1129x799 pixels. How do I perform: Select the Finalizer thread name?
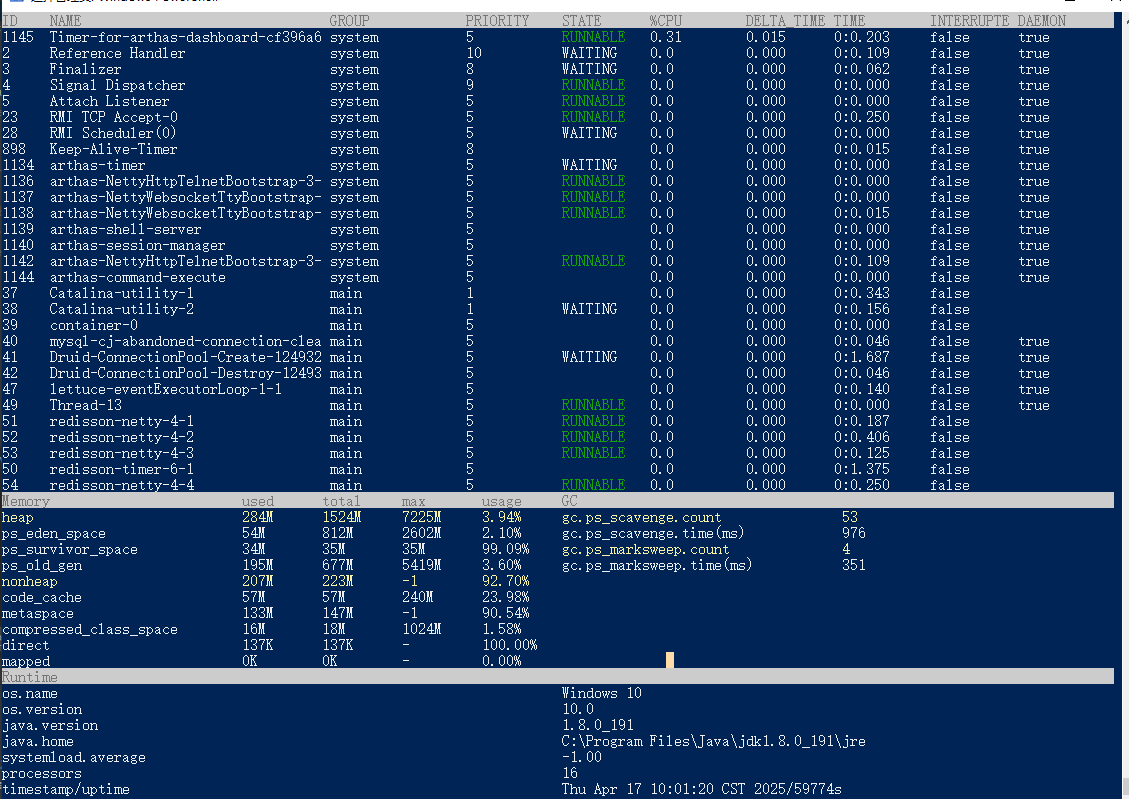click(x=85, y=69)
